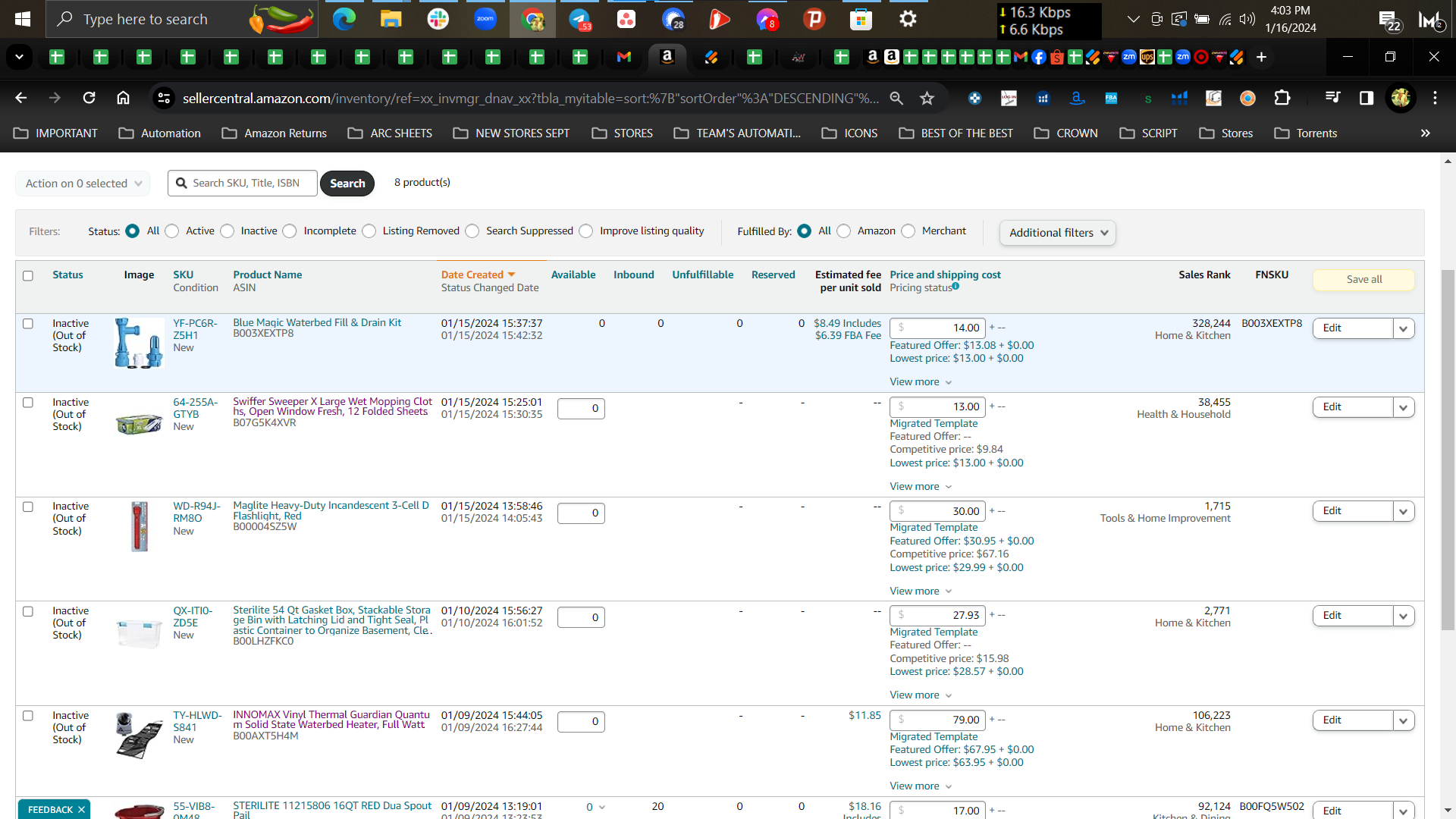The image size is (1456, 819).
Task: Click the price field showing 14.00
Action: click(x=938, y=328)
